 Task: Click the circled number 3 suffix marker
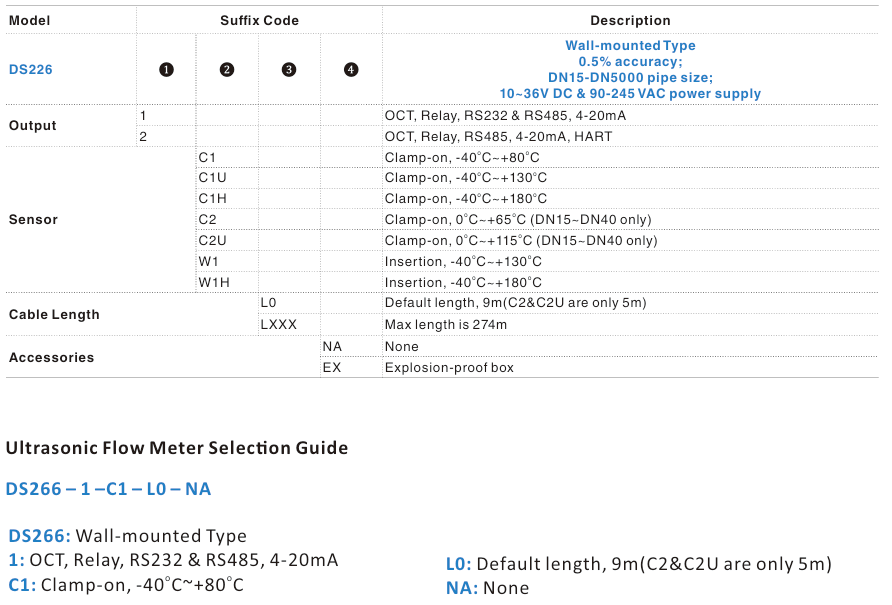[x=289, y=70]
